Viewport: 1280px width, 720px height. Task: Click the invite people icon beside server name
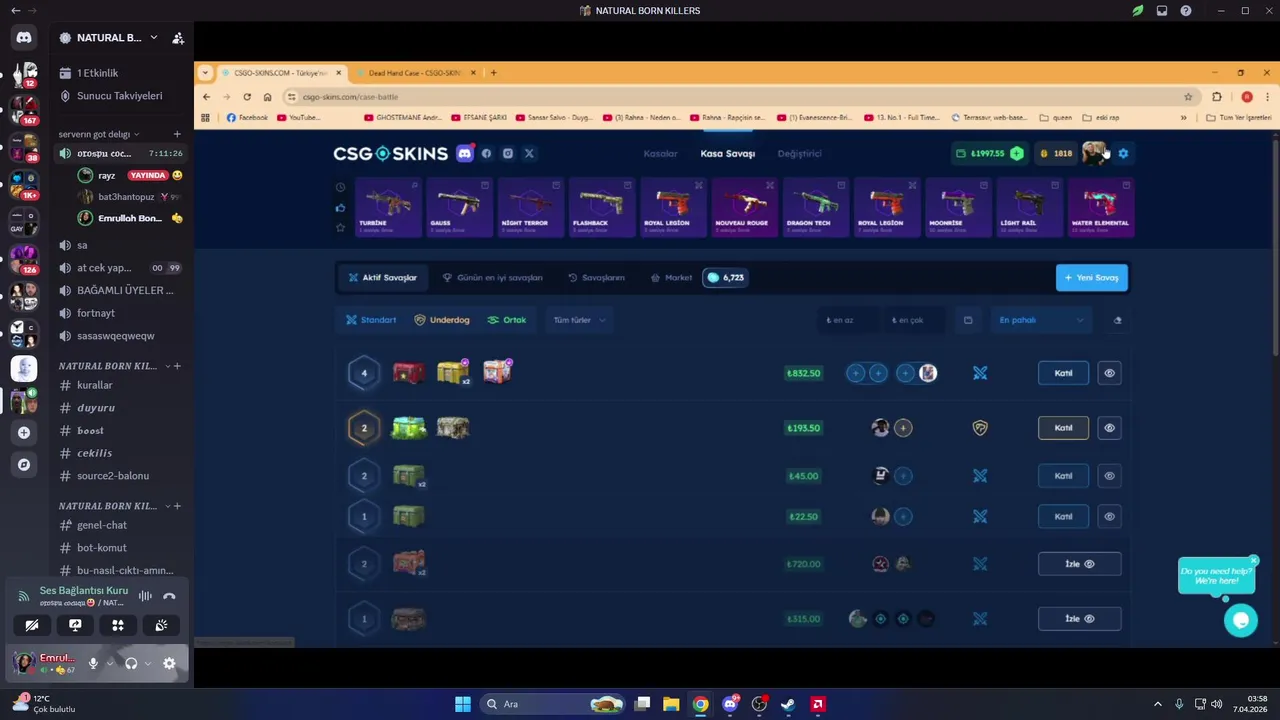178,38
